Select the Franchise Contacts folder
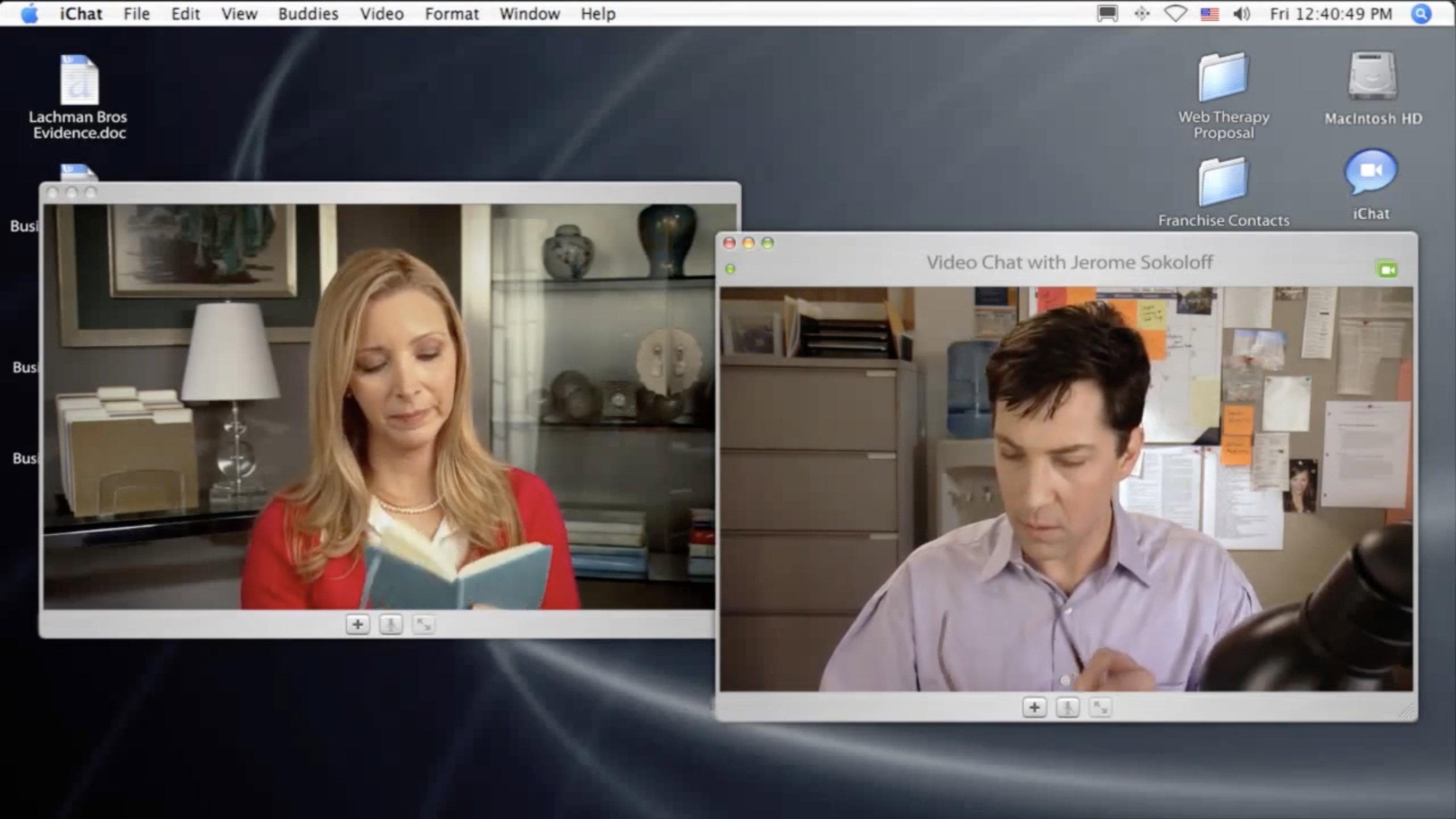Viewport: 1456px width, 819px height. (1224, 192)
